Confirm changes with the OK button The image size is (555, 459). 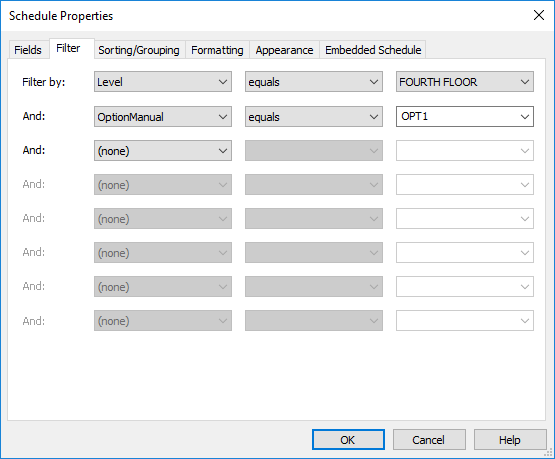pos(348,440)
